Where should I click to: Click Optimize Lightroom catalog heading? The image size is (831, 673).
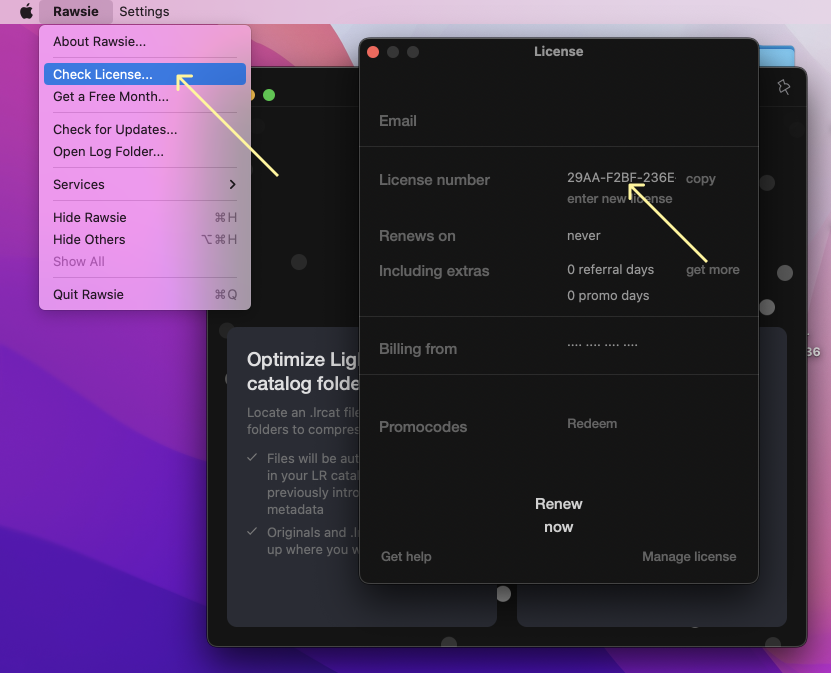pos(303,371)
